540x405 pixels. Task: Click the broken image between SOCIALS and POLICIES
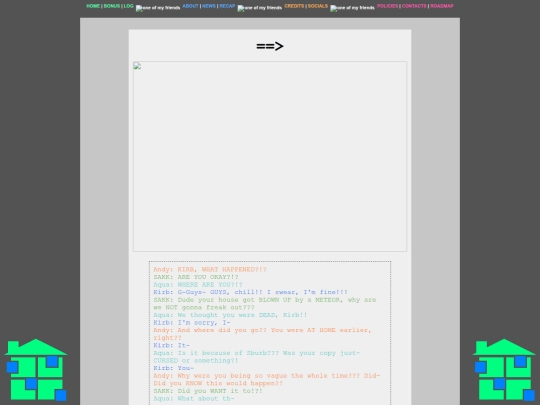point(352,8)
